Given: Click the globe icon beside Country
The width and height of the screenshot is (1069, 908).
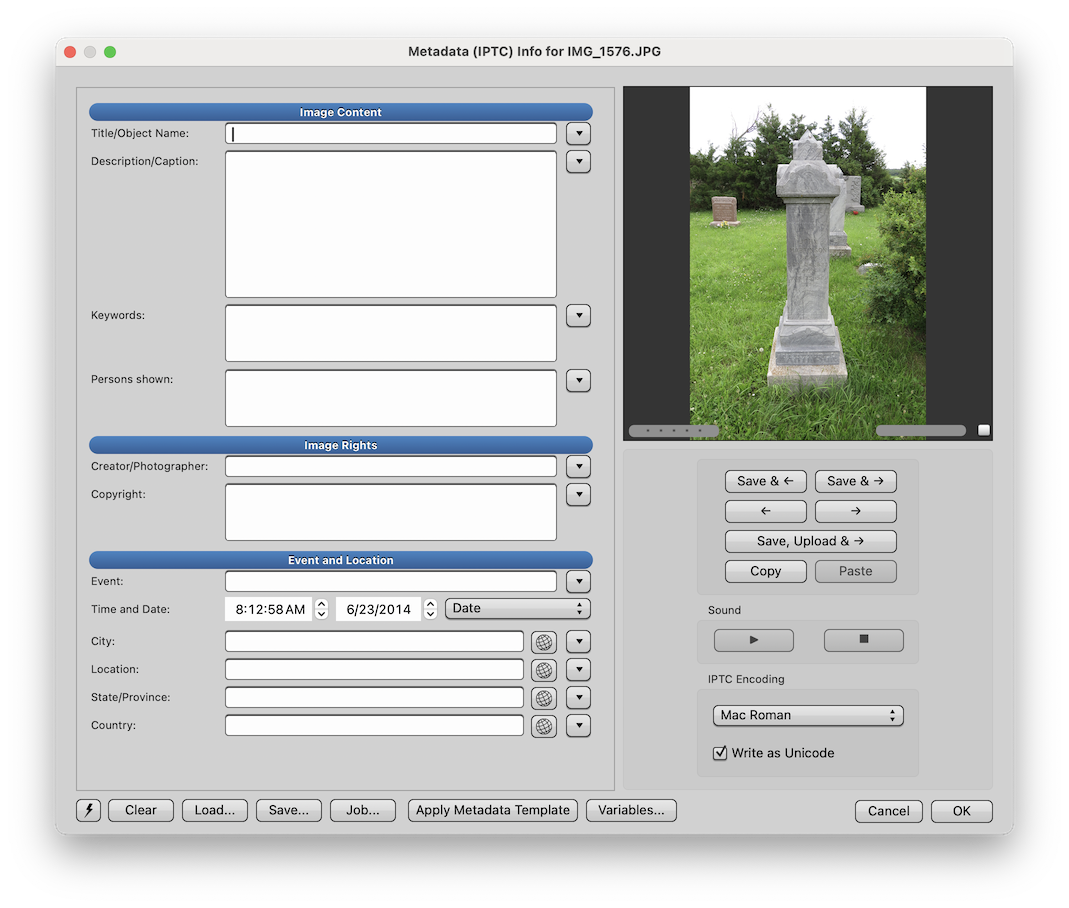Looking at the screenshot, I should [x=543, y=726].
